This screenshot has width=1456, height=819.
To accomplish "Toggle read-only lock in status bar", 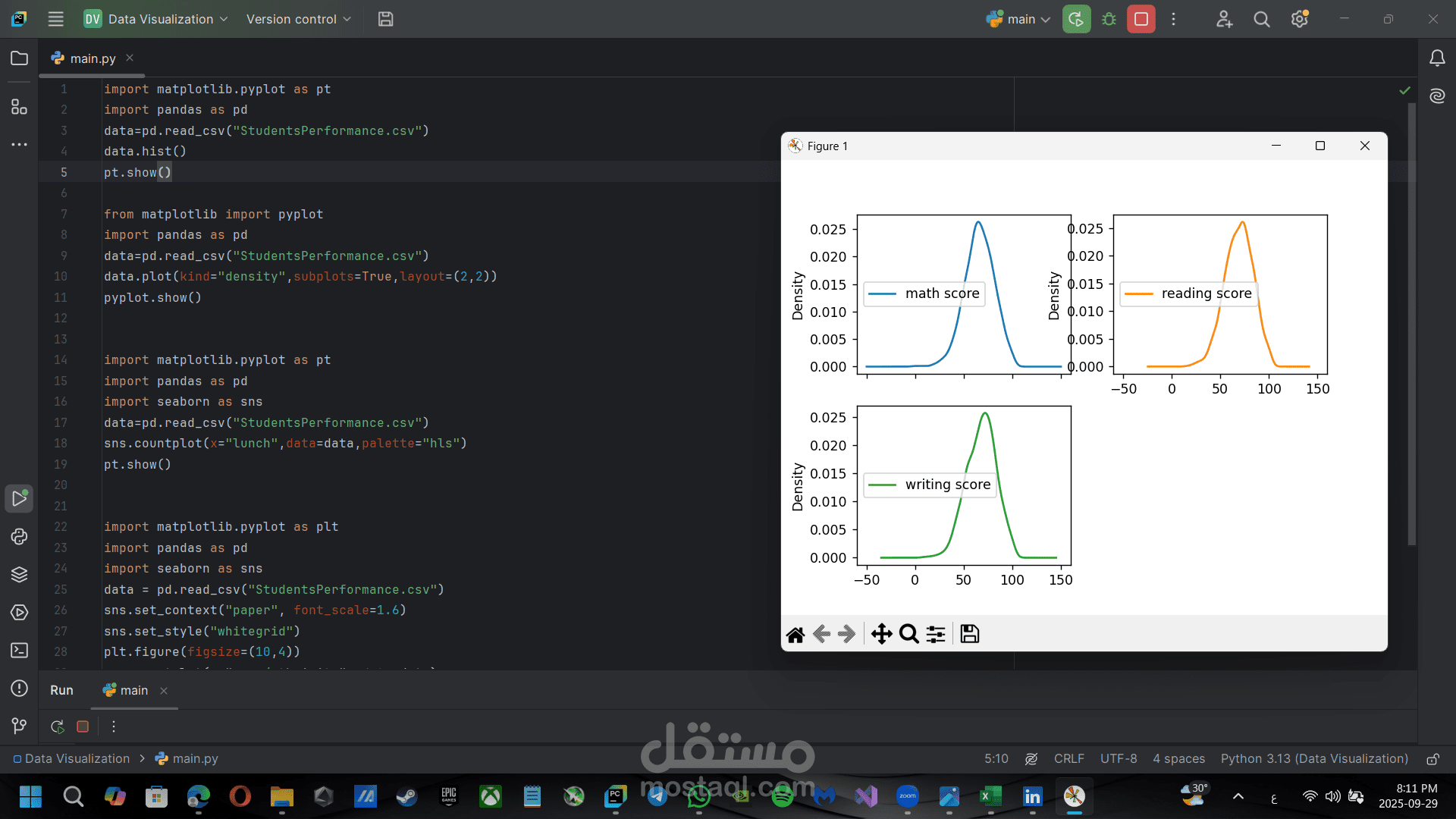I will (1432, 759).
